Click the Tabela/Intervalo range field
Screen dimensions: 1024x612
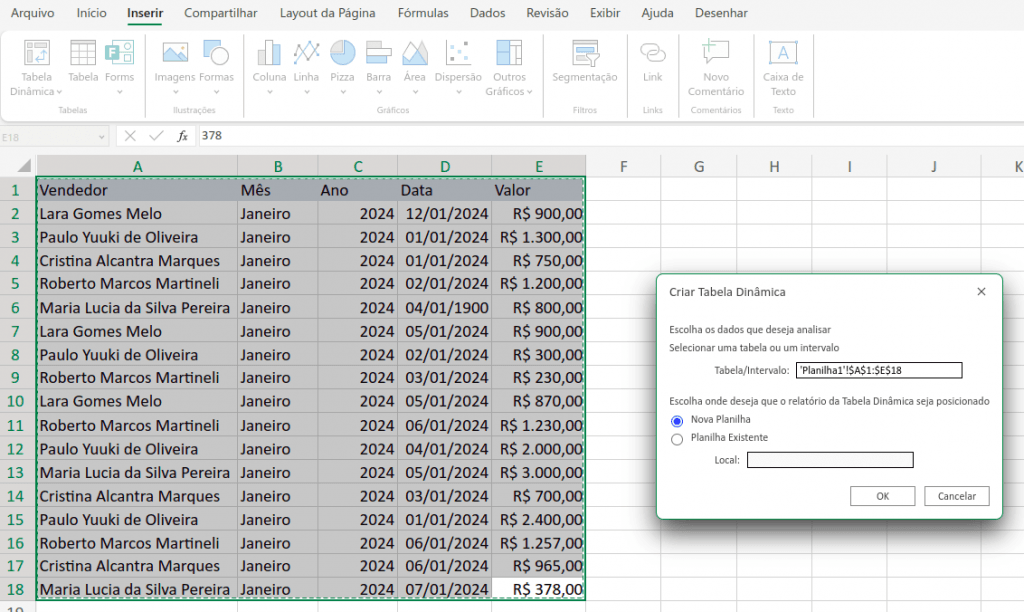[x=878, y=371]
